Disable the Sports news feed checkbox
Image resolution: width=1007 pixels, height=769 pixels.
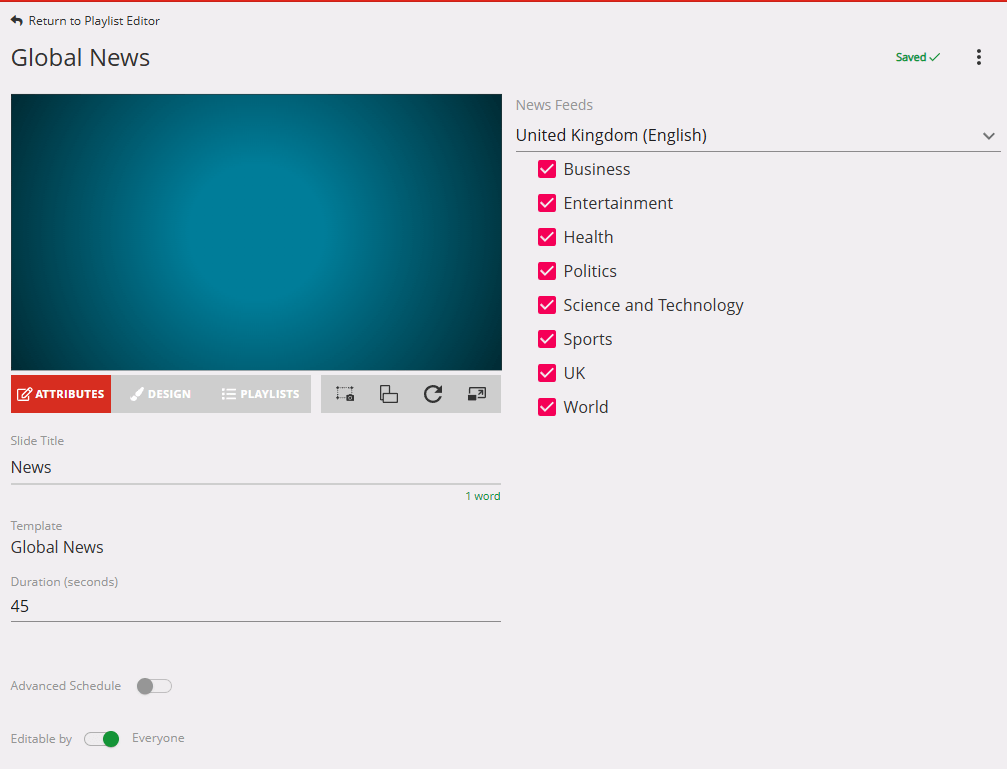pos(547,339)
